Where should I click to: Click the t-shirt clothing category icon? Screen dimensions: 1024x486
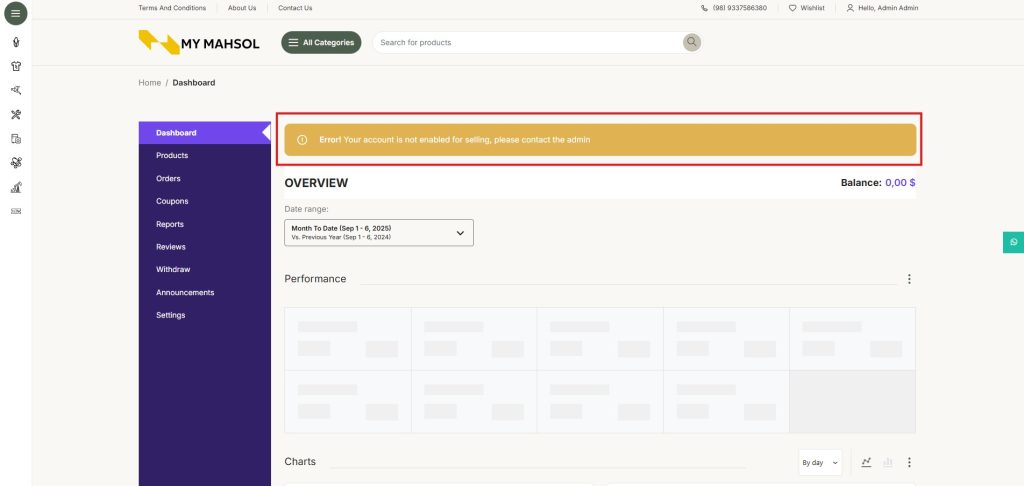[x=16, y=66]
